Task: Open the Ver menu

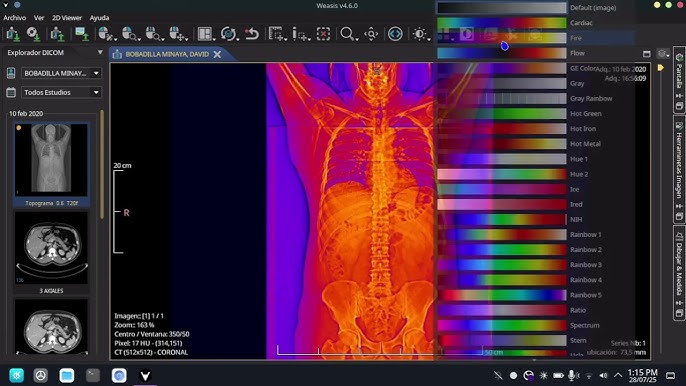Action: tap(39, 18)
